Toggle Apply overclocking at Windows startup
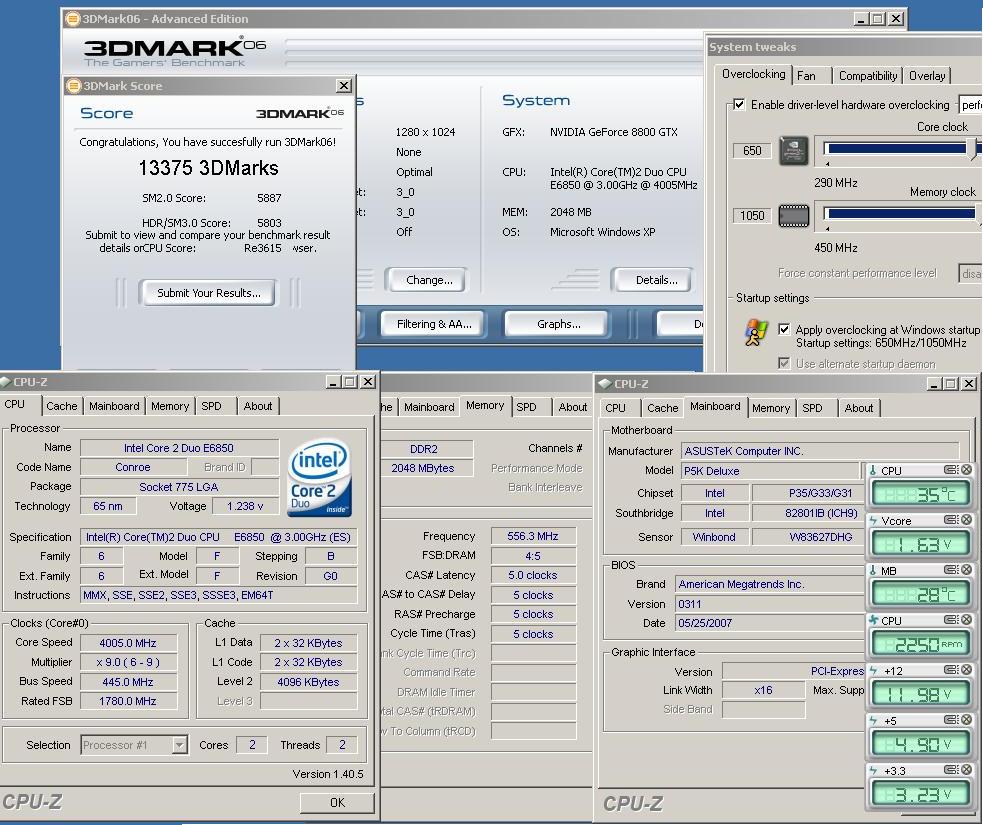The height and width of the screenshot is (825, 983). 784,329
